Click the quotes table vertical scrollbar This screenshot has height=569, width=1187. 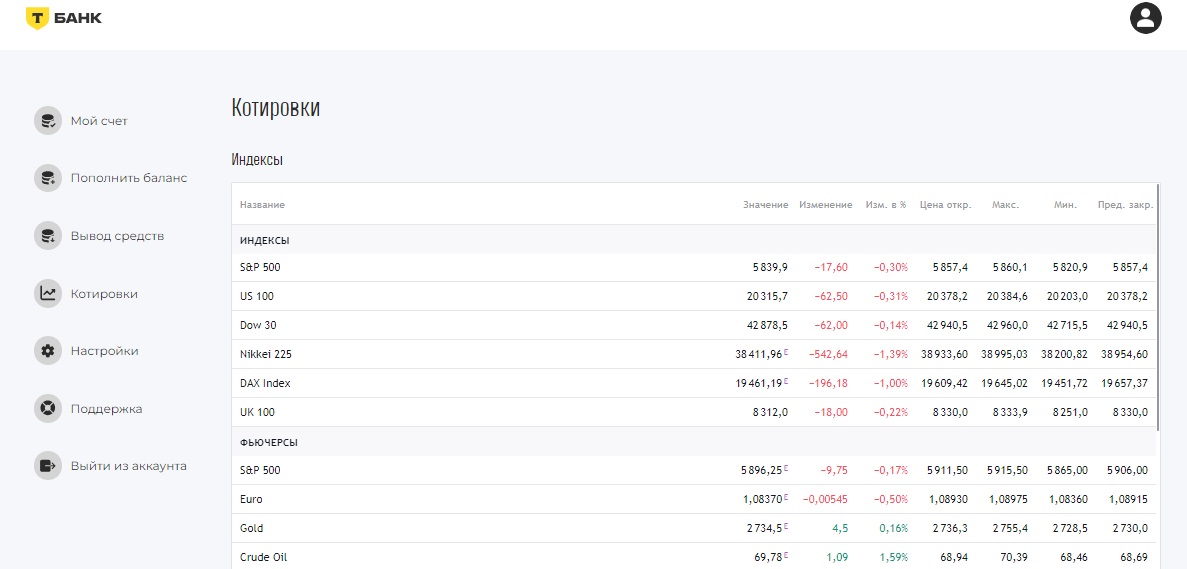pos(1158,300)
